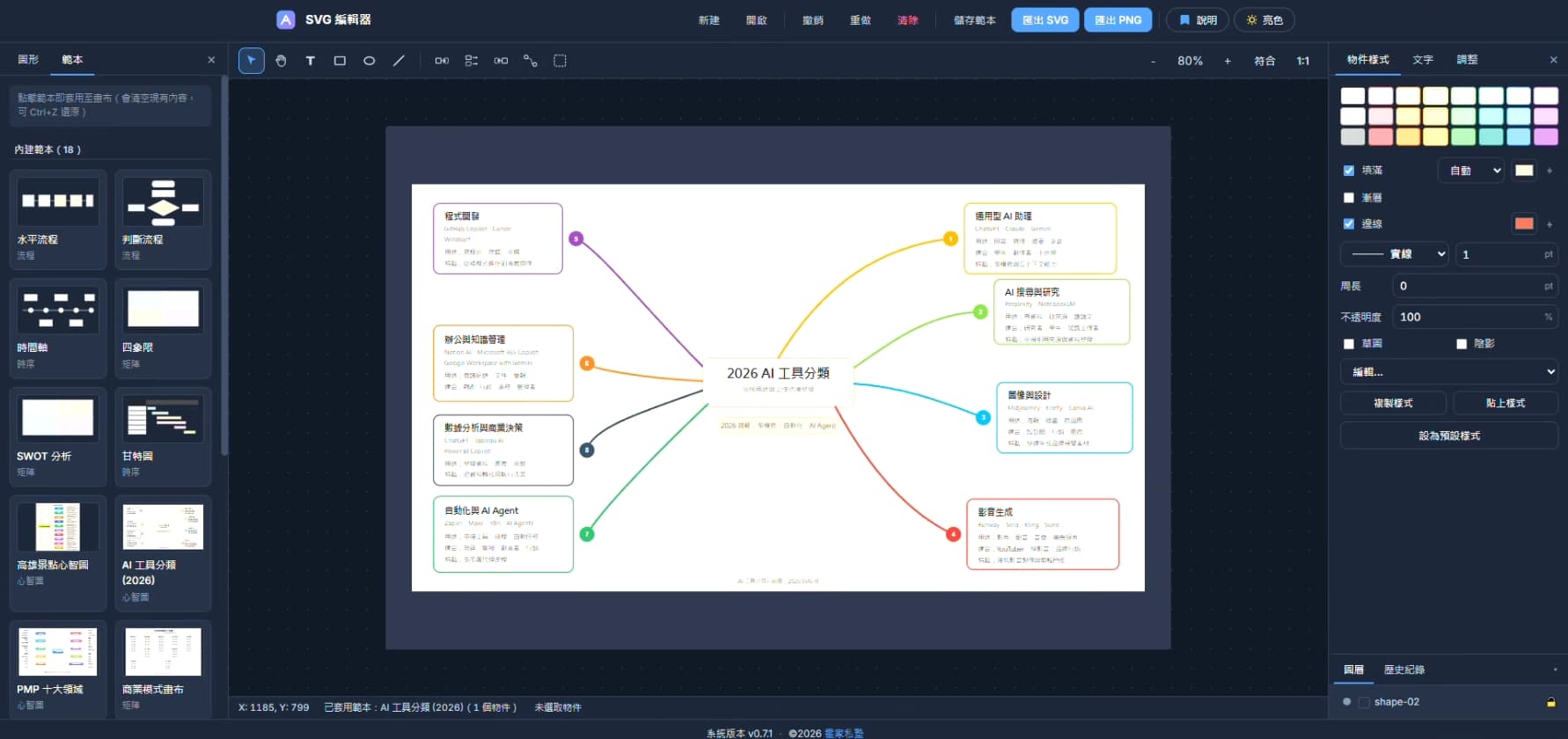Click the 匯出 PNG button

1118,20
